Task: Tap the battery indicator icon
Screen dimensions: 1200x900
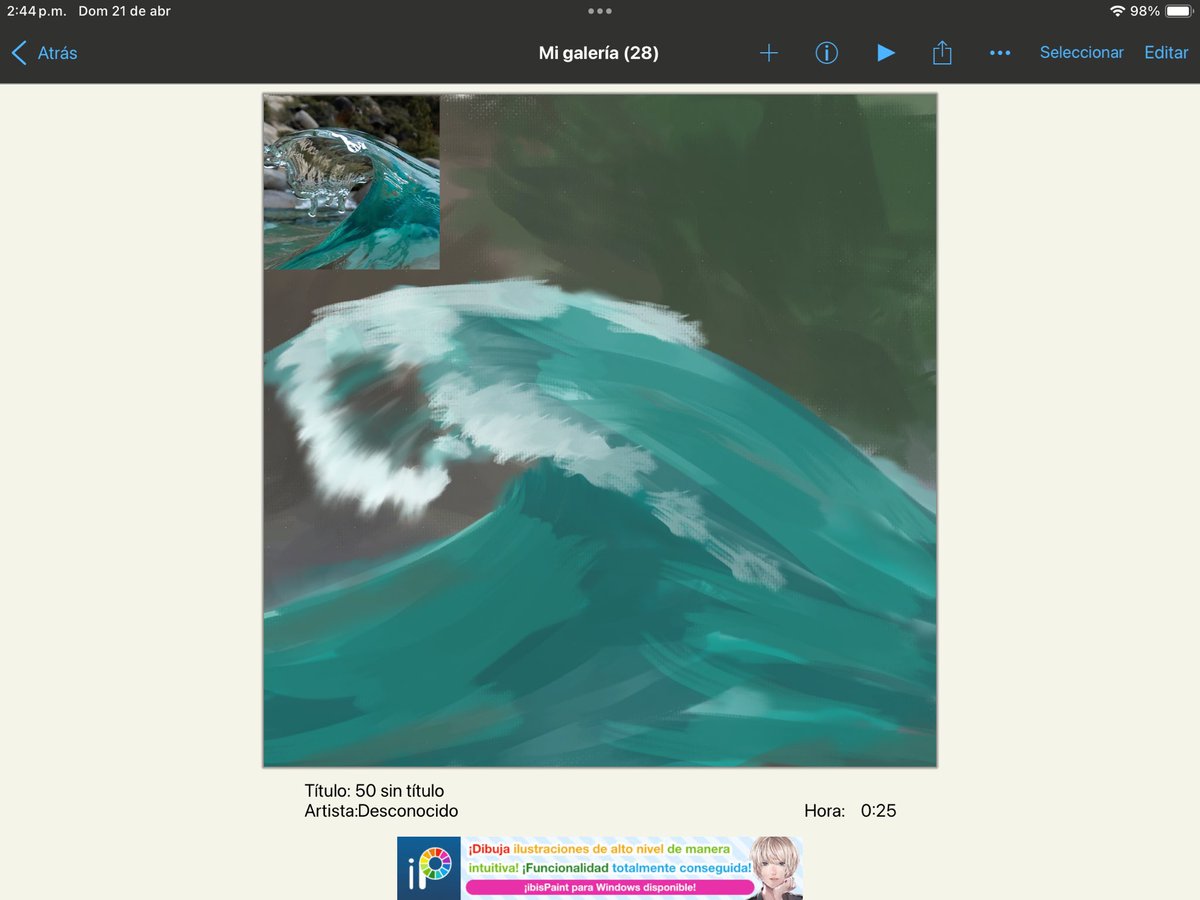Action: point(1178,11)
